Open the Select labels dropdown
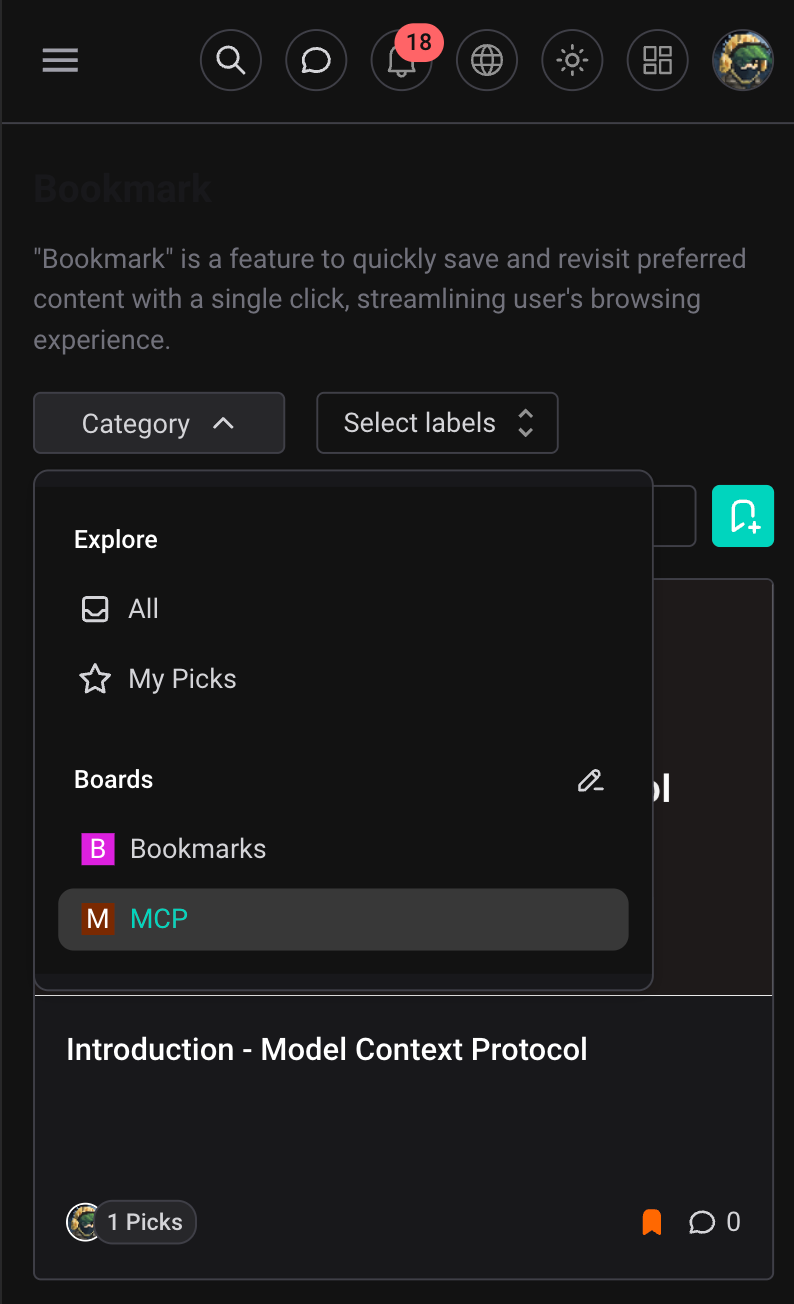 coord(437,423)
